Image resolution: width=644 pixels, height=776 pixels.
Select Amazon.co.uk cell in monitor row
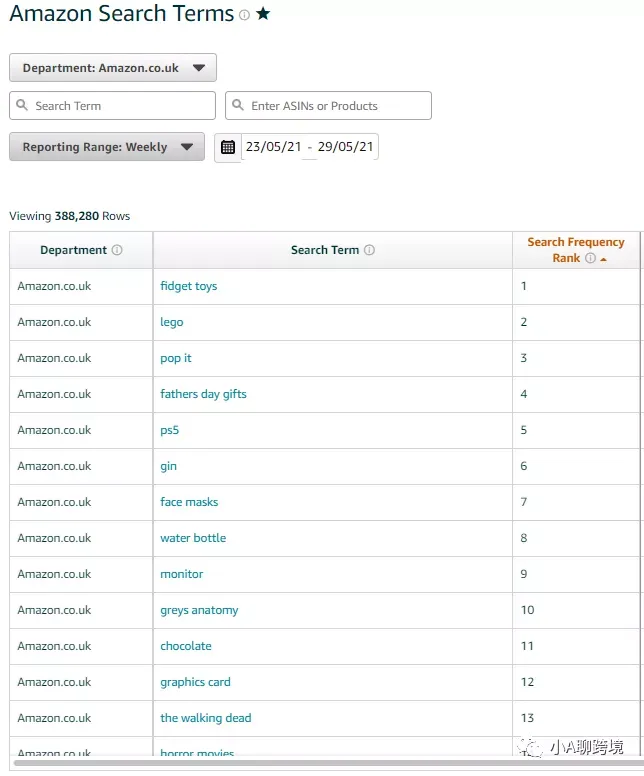coord(81,574)
